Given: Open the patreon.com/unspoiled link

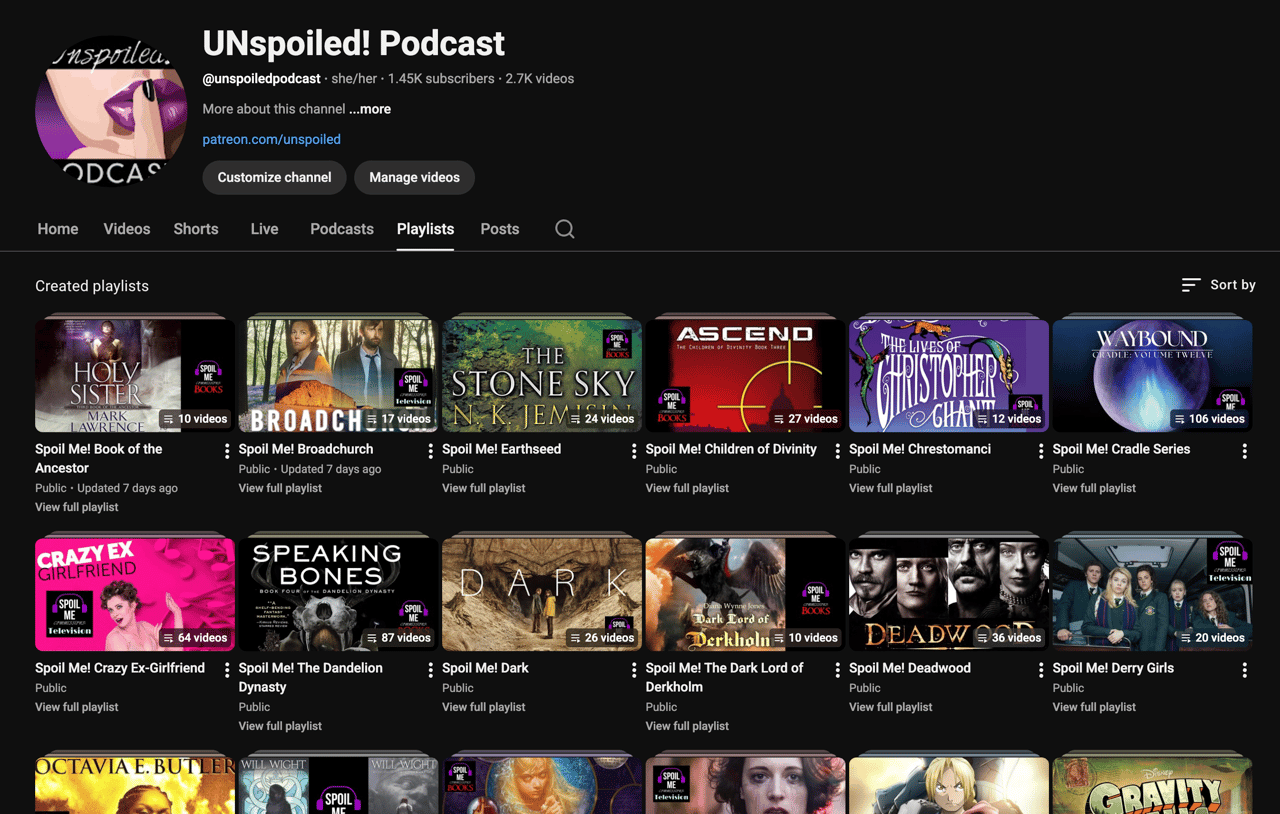Looking at the screenshot, I should tap(271, 139).
